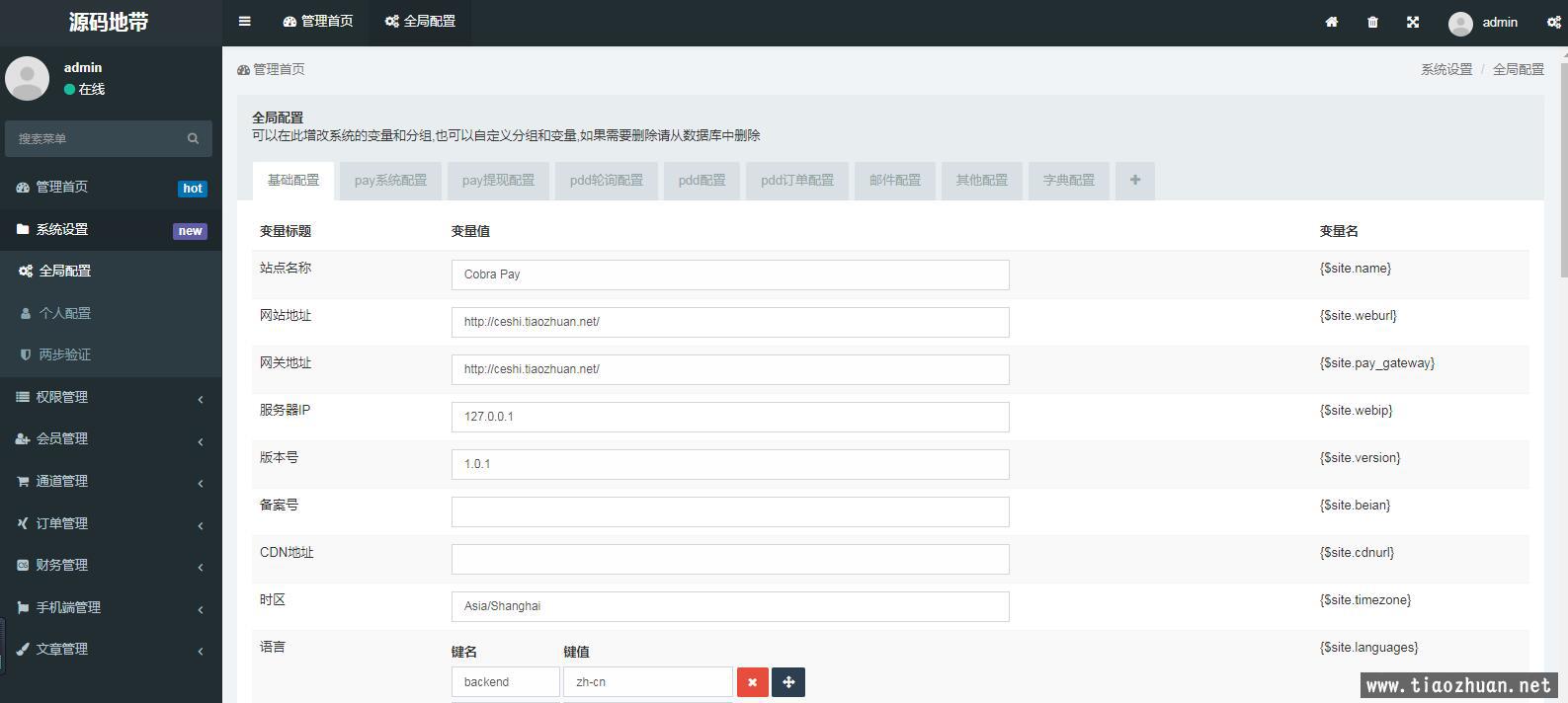Toggle the hamburger sidebar menu icon
This screenshot has width=1568, height=703.
tap(244, 22)
